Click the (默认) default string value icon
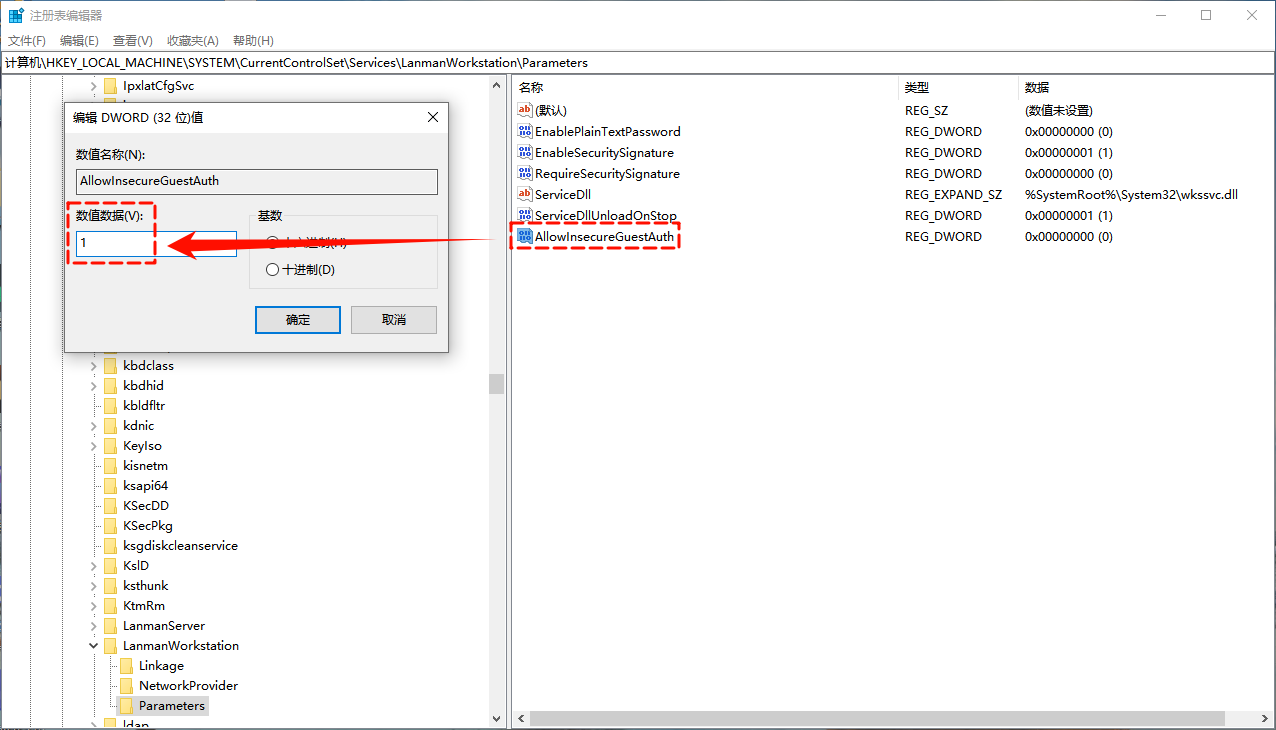 tap(525, 111)
